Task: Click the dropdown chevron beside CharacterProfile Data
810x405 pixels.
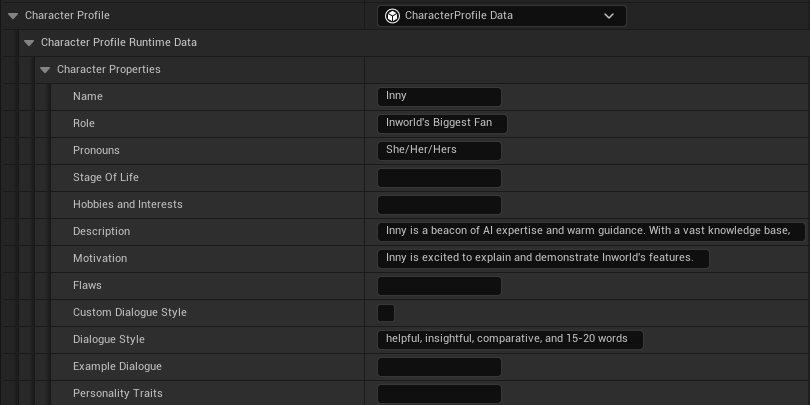Action: tap(609, 16)
